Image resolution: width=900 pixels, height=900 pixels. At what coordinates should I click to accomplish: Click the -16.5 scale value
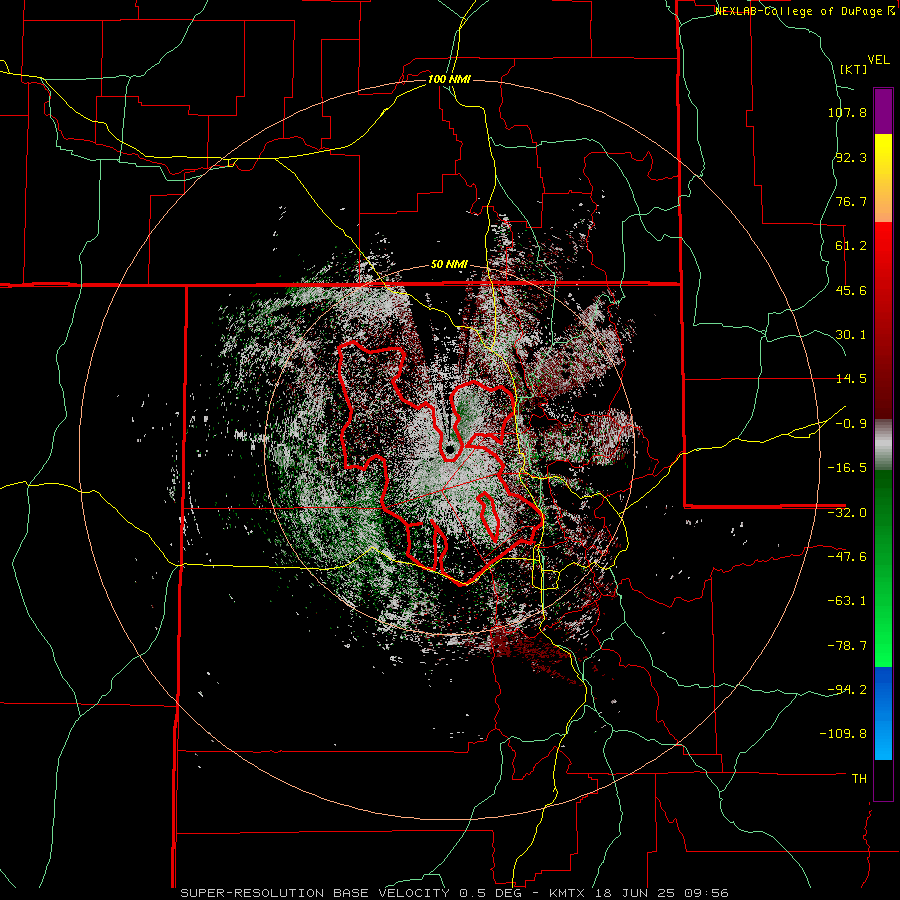(x=847, y=468)
